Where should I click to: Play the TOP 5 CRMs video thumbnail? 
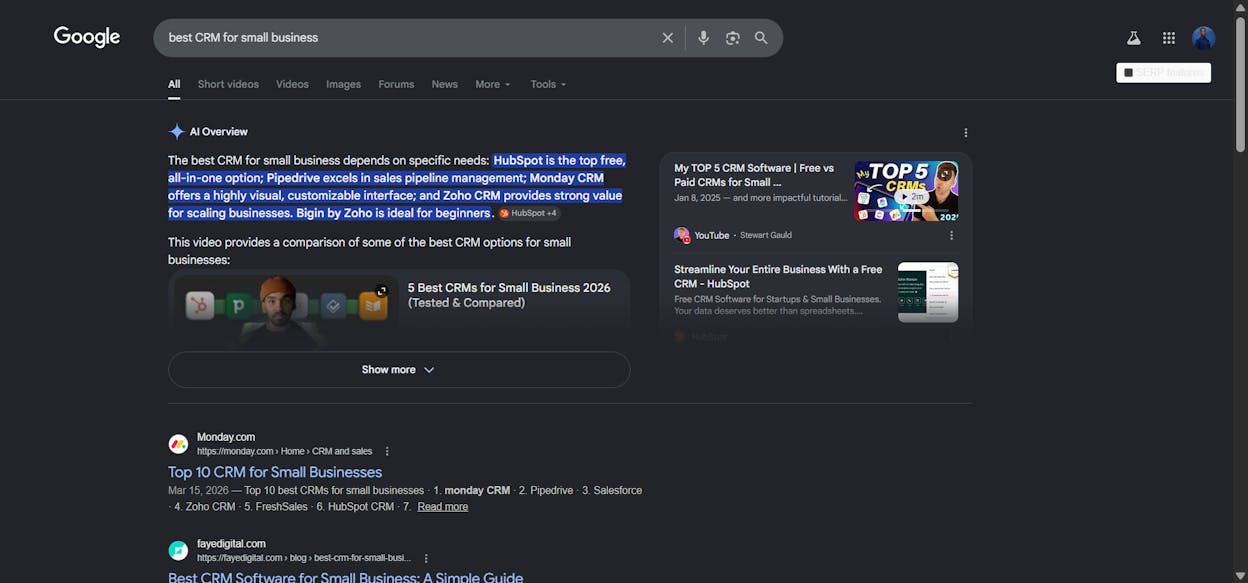(x=906, y=191)
